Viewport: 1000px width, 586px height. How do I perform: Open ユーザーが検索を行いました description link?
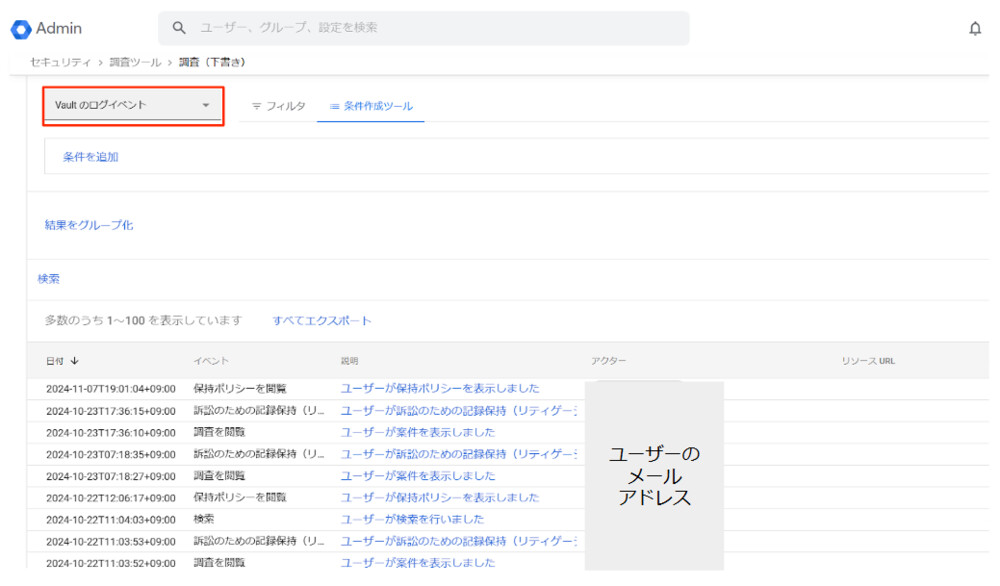412,519
